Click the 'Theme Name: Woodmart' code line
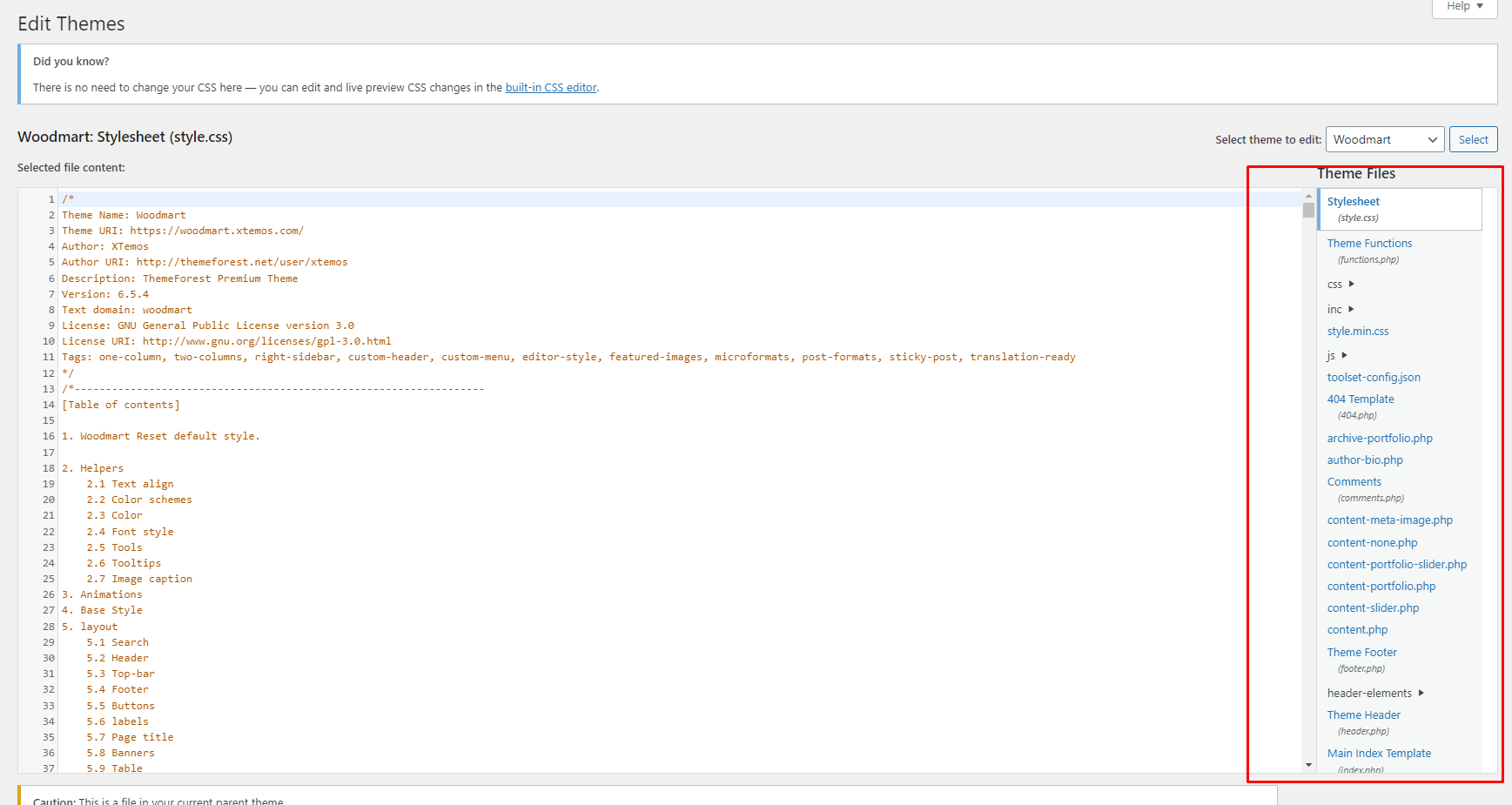The width and height of the screenshot is (1512, 805). [x=124, y=215]
